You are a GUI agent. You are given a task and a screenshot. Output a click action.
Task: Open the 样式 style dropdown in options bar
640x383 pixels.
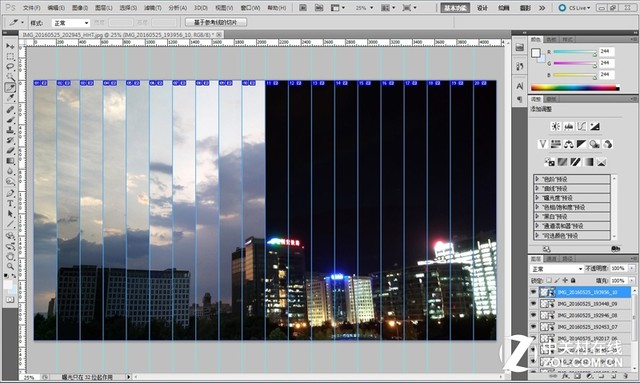coord(71,23)
